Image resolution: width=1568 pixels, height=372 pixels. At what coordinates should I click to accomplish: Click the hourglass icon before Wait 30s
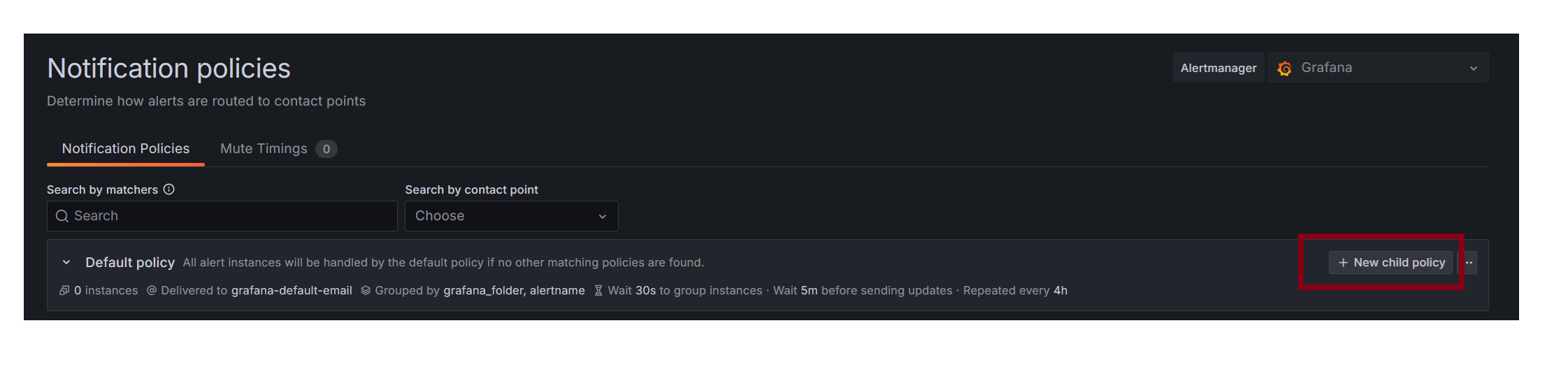[x=598, y=291]
